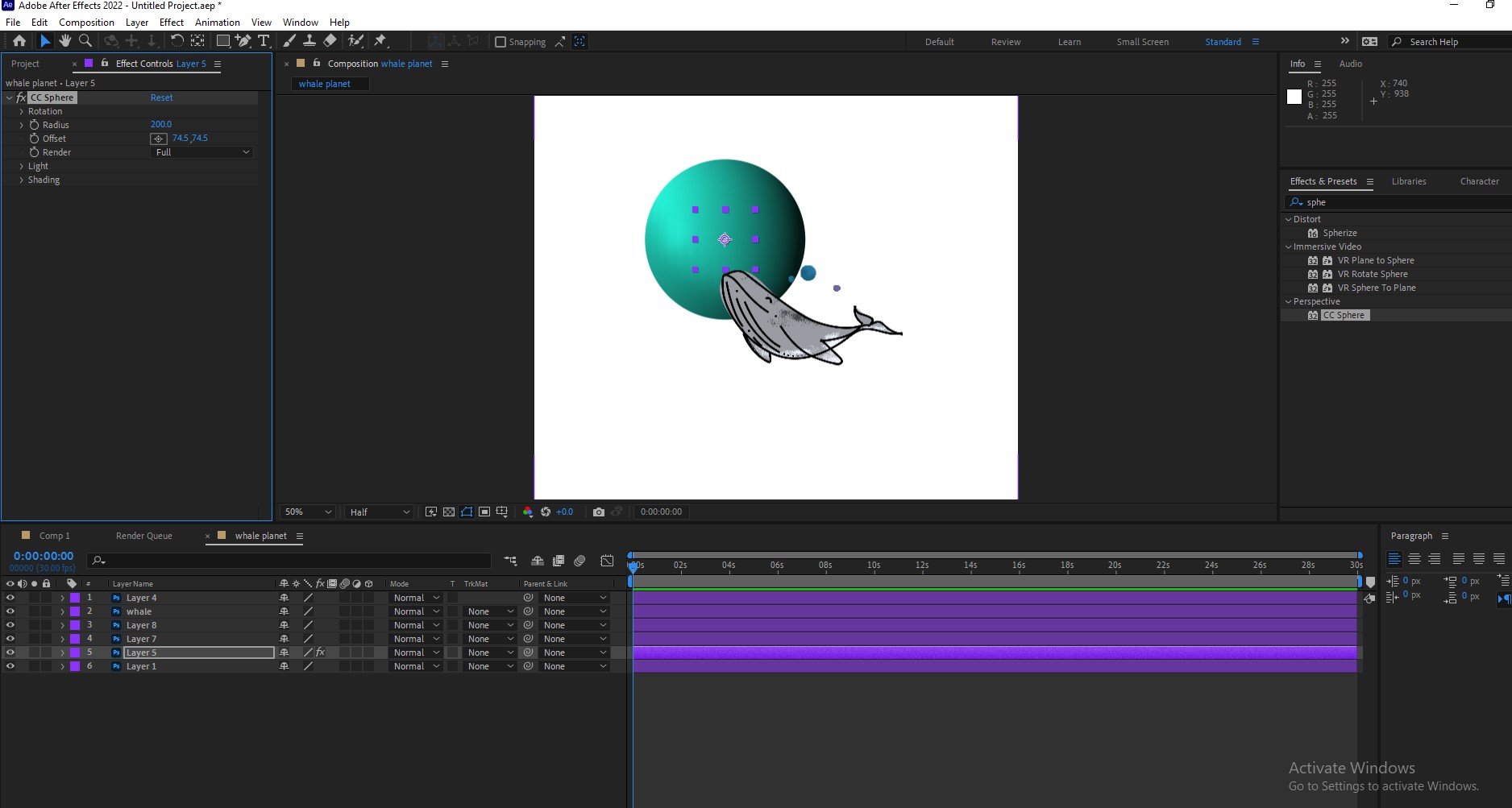Viewport: 1512px width, 808px height.
Task: Select the Pen tool
Action: point(243,41)
